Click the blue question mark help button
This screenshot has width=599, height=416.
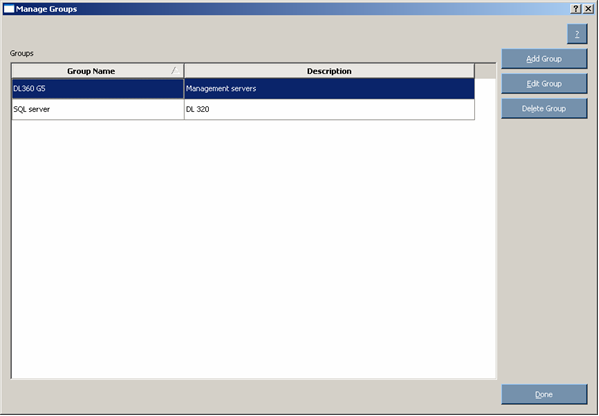pos(577,34)
